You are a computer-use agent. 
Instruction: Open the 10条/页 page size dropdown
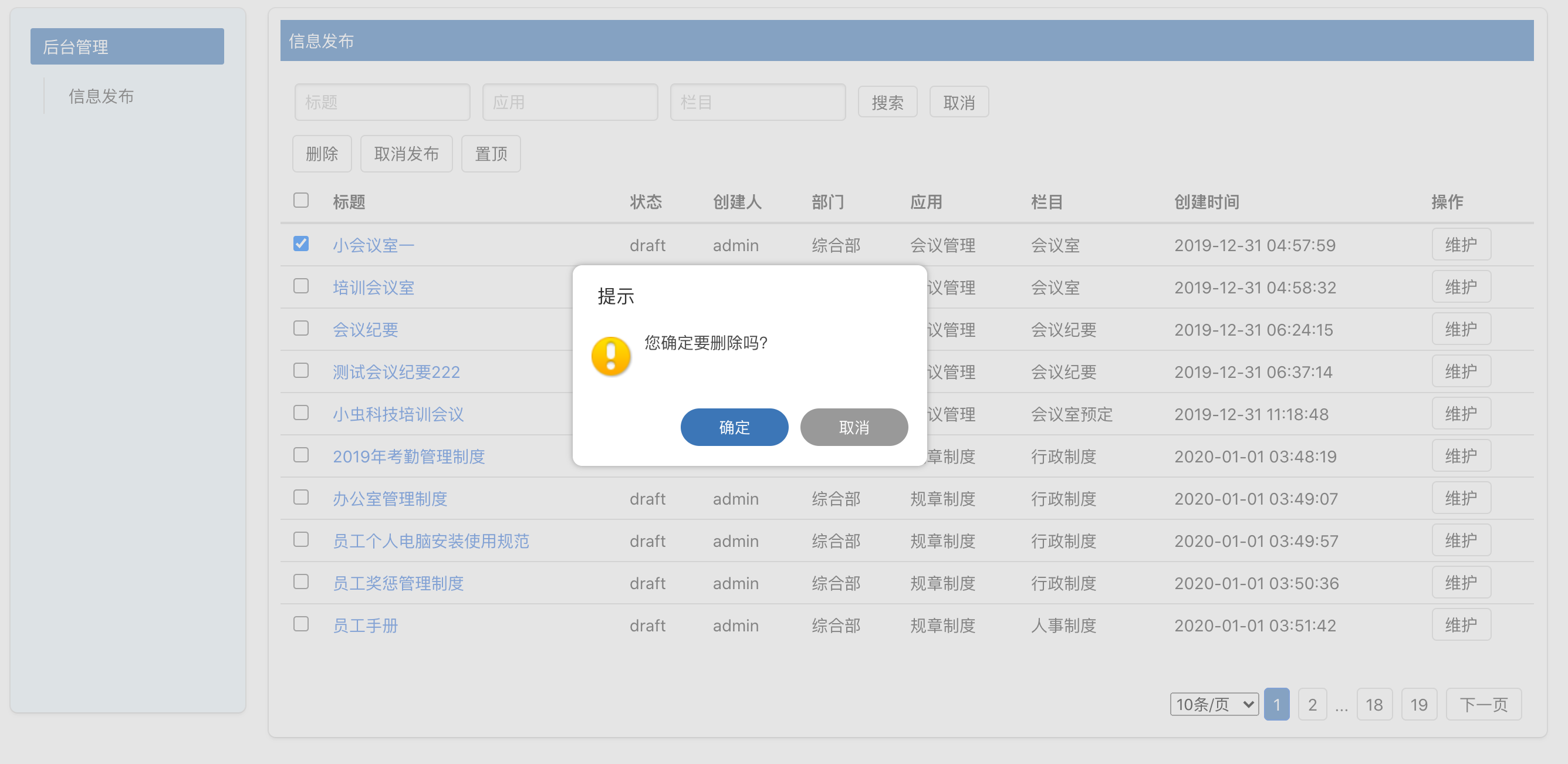coord(1214,704)
